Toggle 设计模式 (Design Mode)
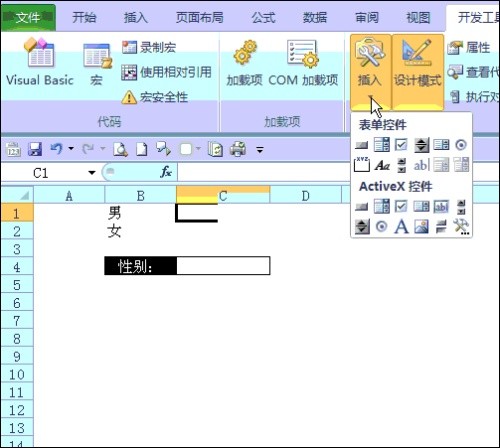 (418, 71)
